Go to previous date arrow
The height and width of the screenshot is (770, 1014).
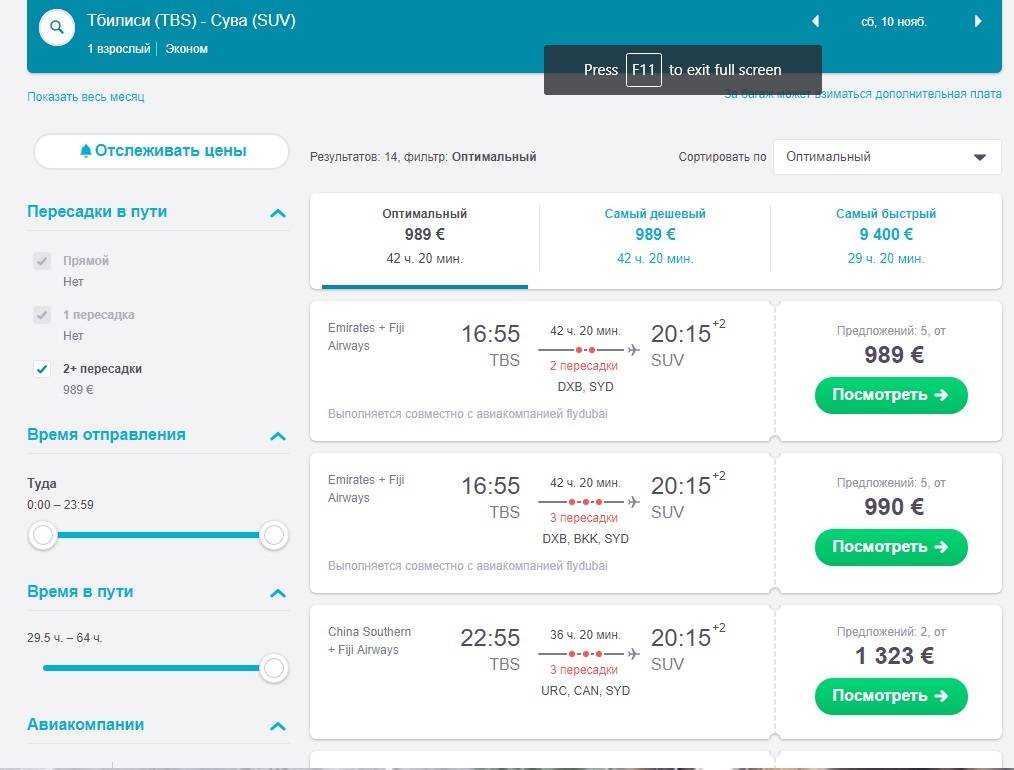point(815,21)
